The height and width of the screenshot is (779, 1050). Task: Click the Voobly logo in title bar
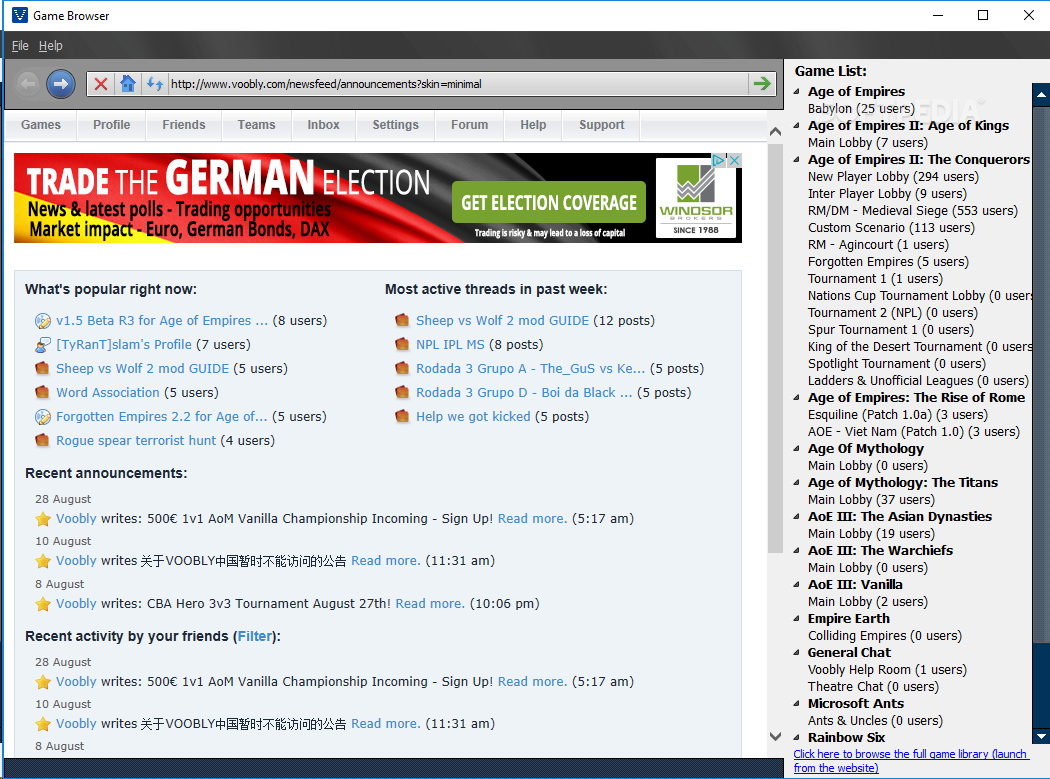click(x=19, y=15)
